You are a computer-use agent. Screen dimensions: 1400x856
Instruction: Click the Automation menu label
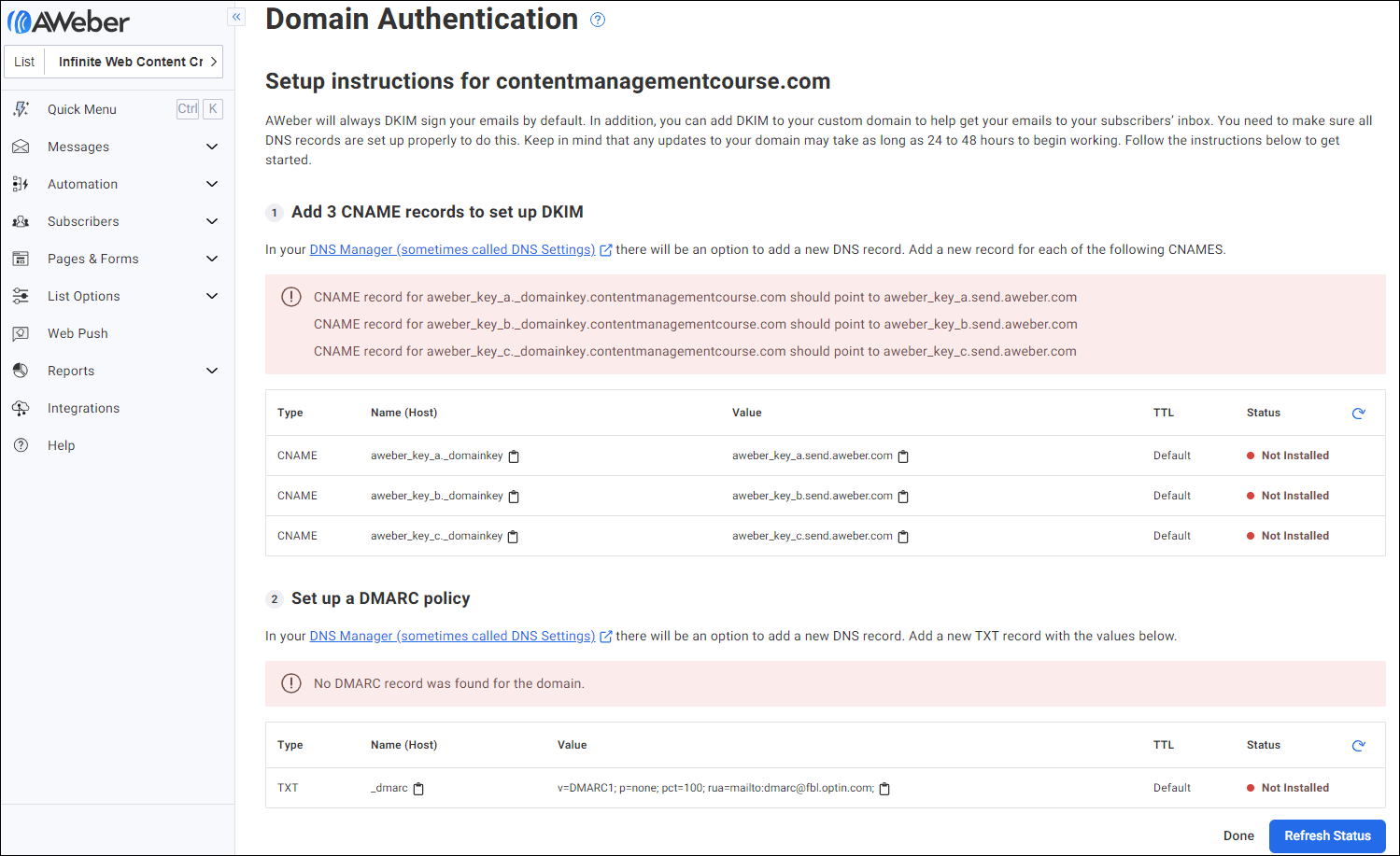pos(83,184)
